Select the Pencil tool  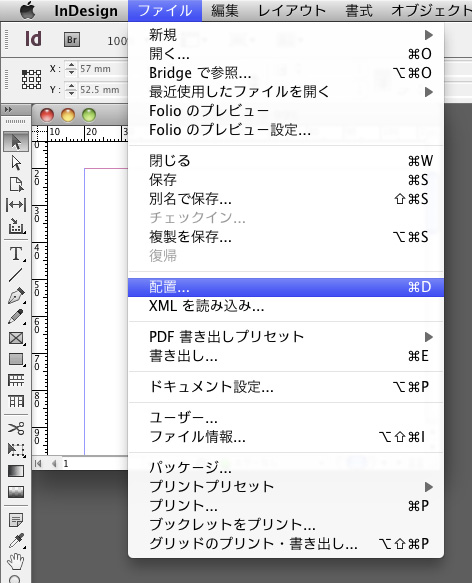(16, 317)
